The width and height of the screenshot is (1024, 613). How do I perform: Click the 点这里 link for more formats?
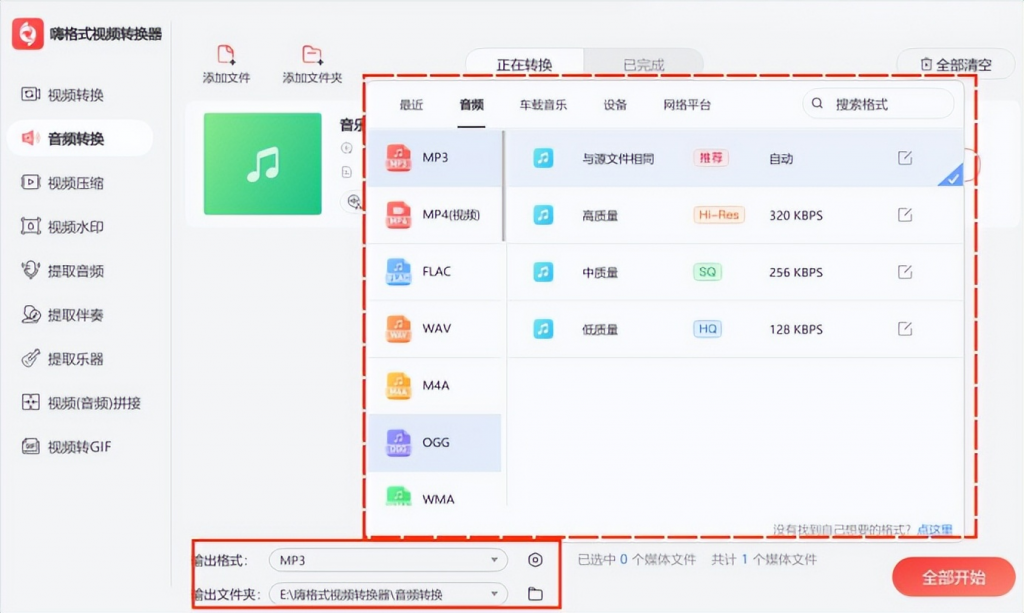[934, 530]
